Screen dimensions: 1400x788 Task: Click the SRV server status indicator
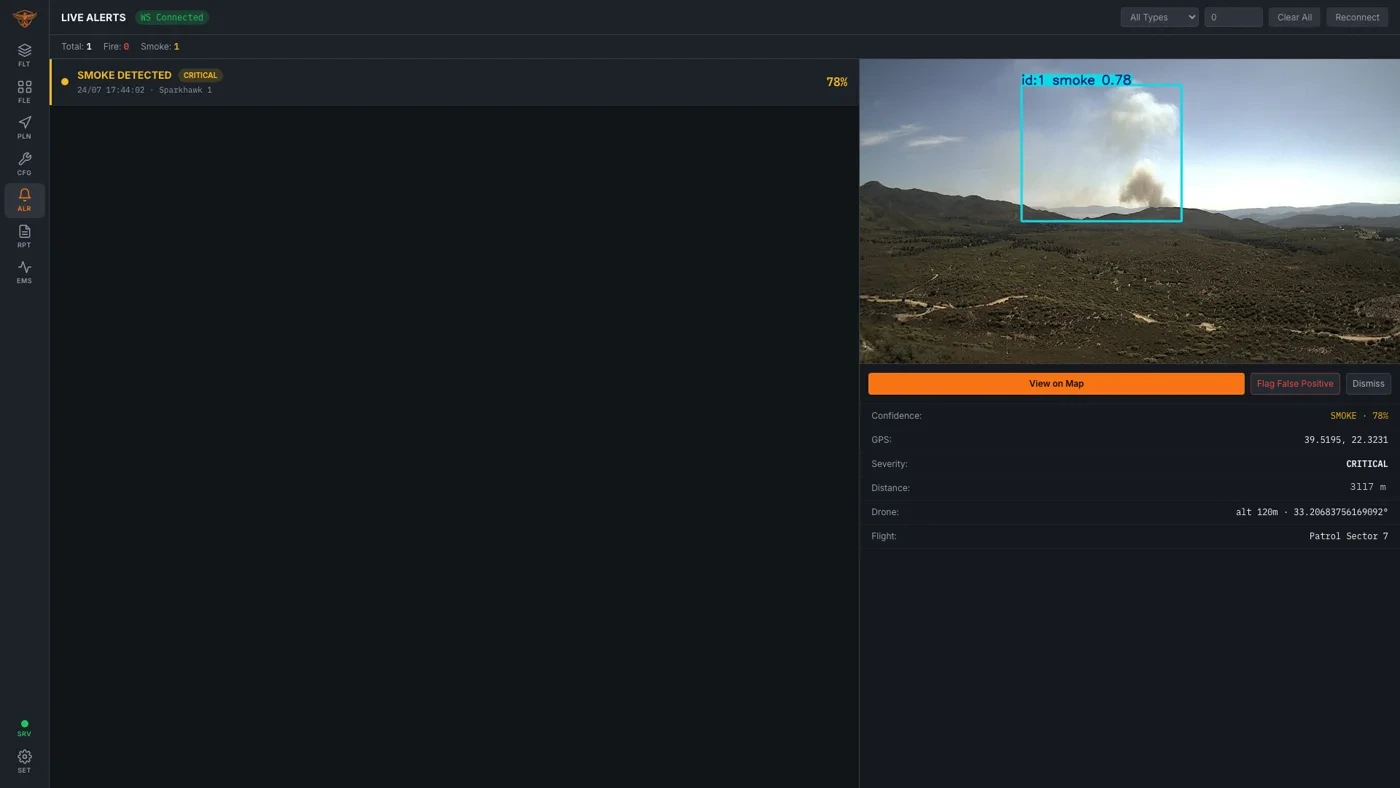pos(24,728)
